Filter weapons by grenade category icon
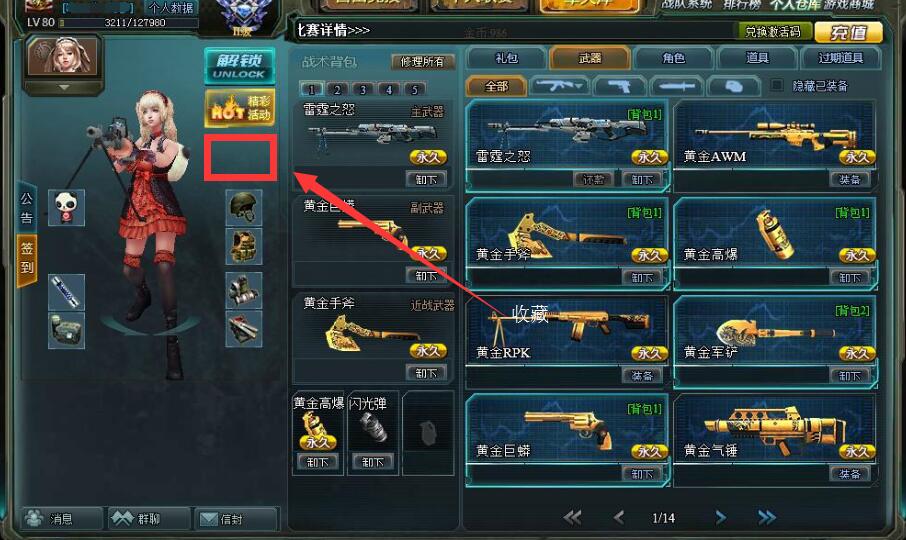This screenshot has height=540, width=906. (733, 87)
